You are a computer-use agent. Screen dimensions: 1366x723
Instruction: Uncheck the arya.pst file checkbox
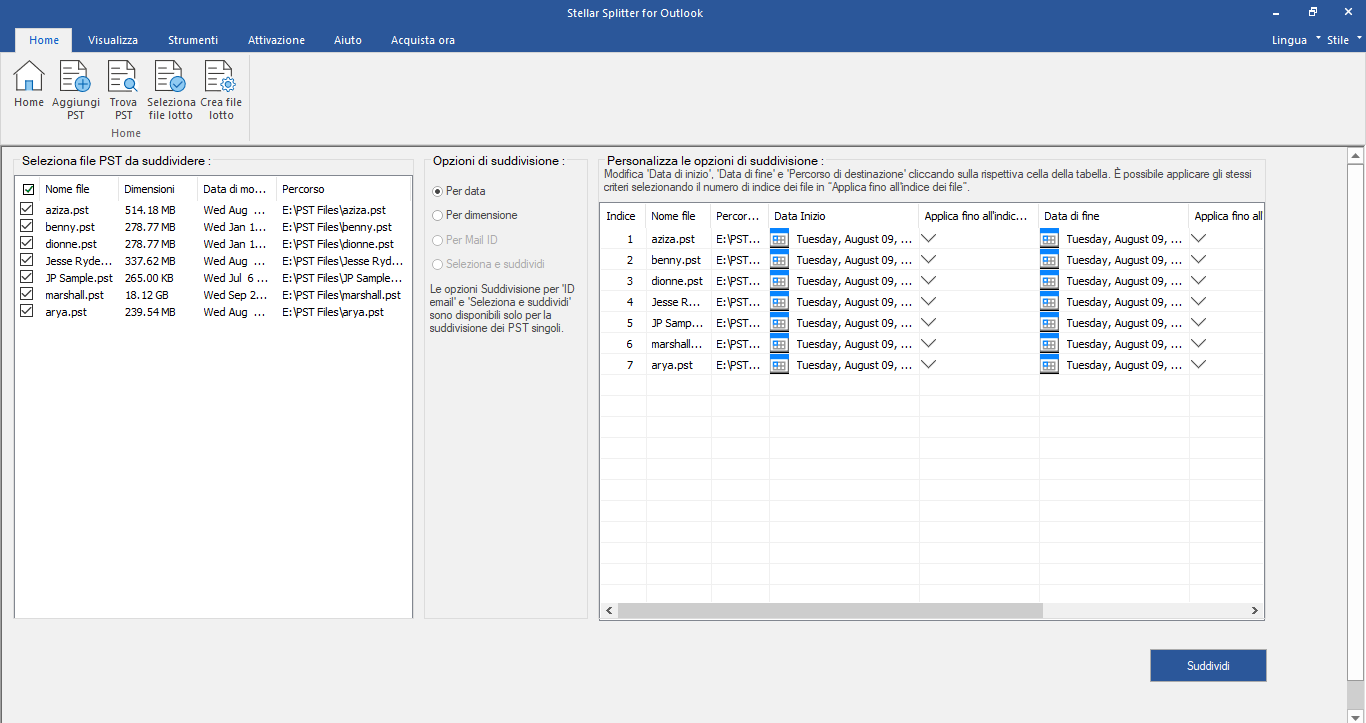click(x=27, y=312)
